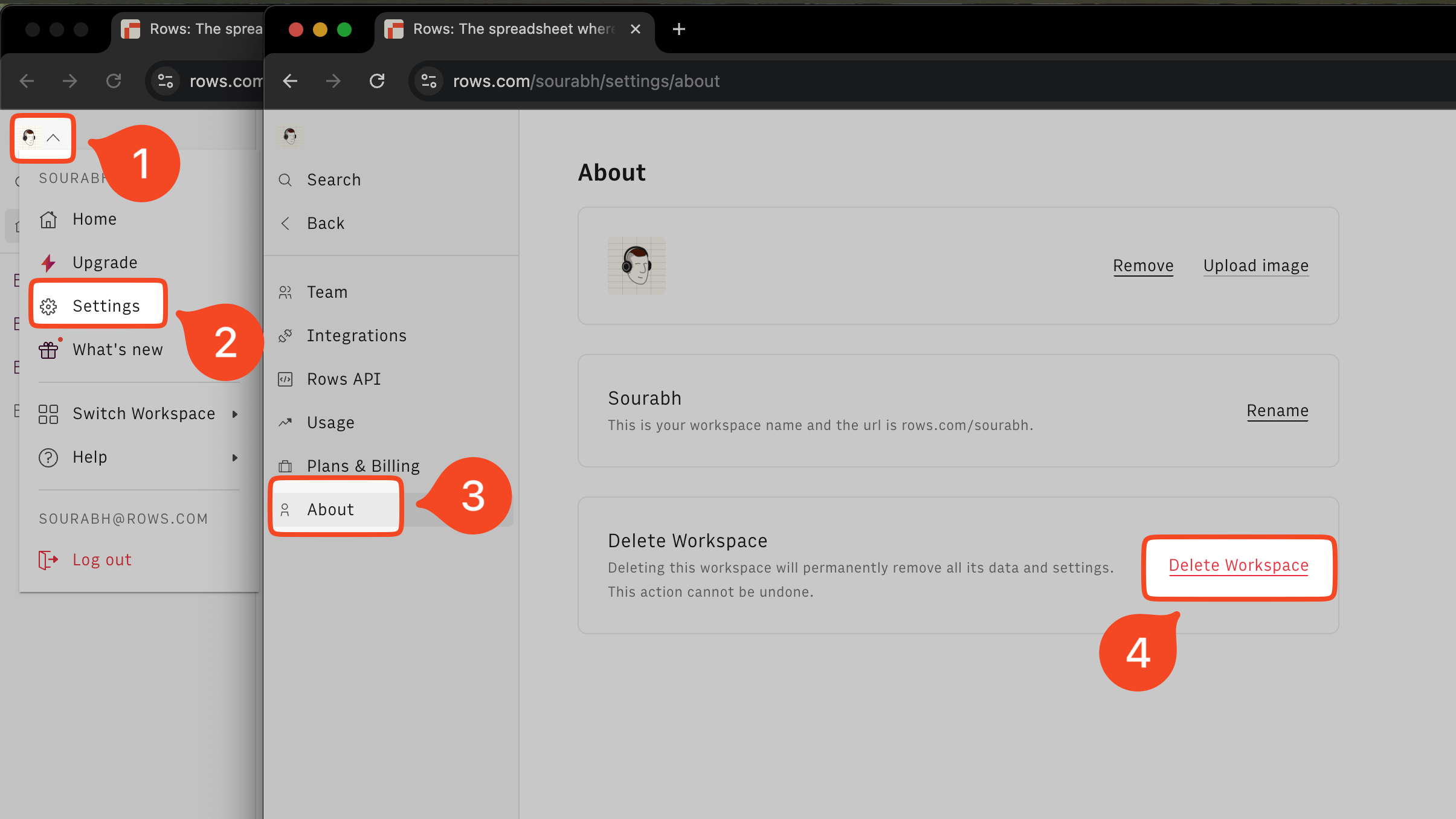Click the Switch Workspace grid icon
Screen dimensions: 1456x819
point(48,414)
